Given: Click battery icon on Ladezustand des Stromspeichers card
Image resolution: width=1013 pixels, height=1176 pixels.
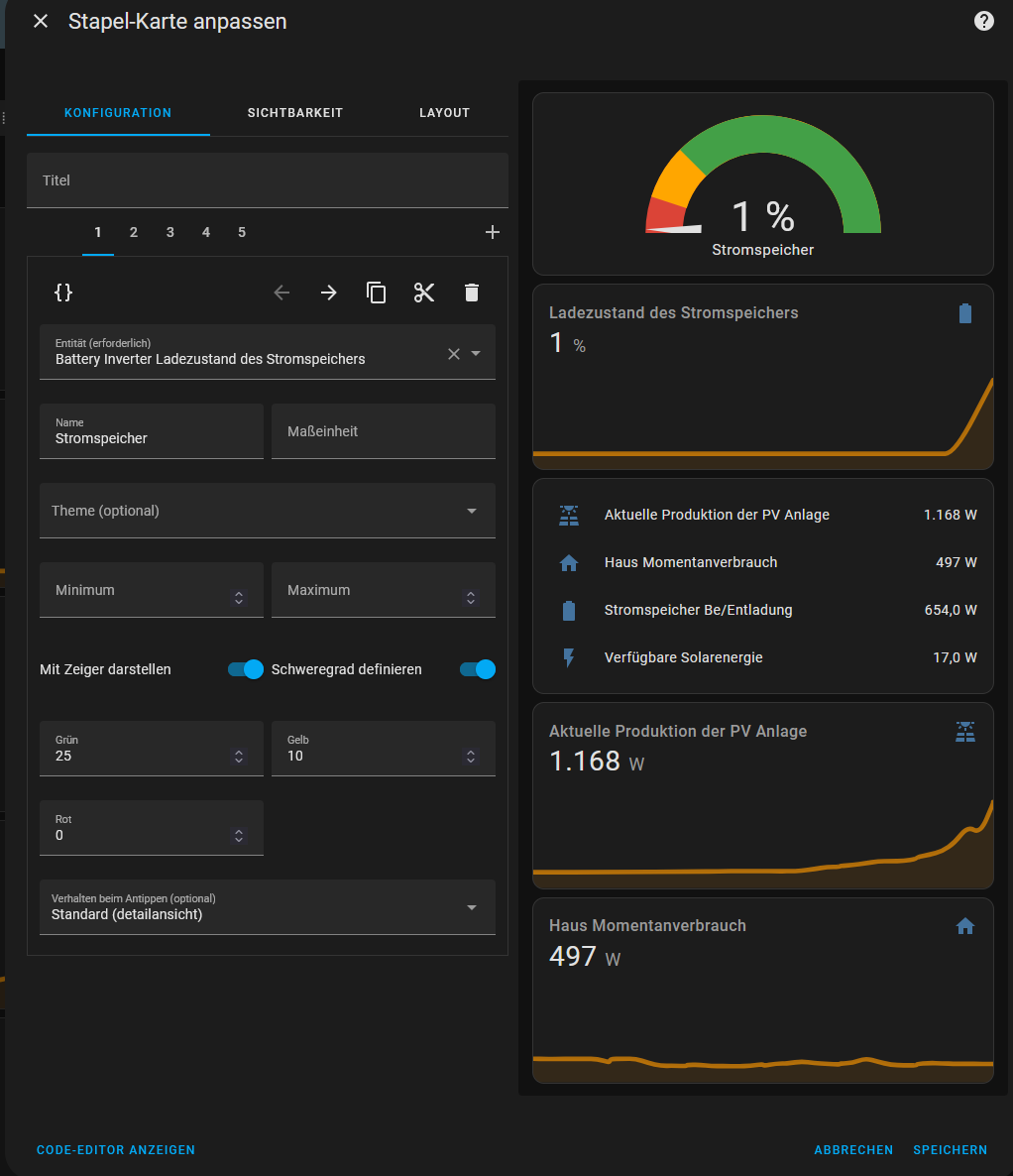Looking at the screenshot, I should point(965,313).
